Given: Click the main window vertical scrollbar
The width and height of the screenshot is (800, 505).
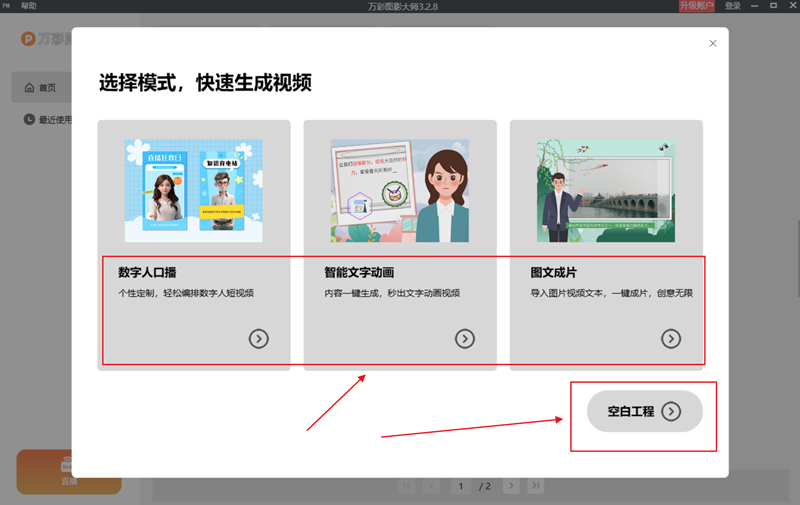Looking at the screenshot, I should (x=798, y=258).
